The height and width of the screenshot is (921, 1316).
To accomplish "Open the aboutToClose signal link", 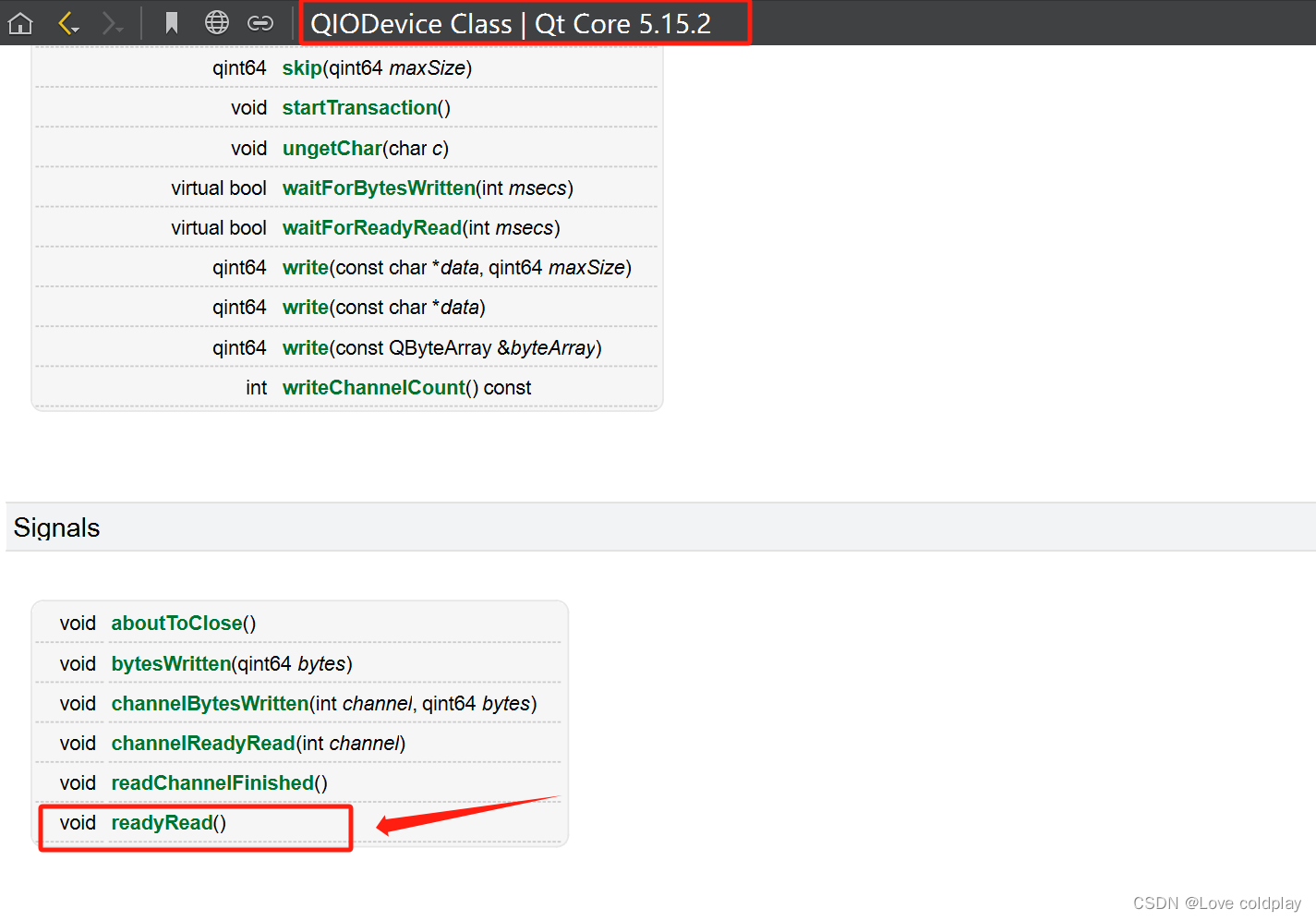I will pos(176,624).
